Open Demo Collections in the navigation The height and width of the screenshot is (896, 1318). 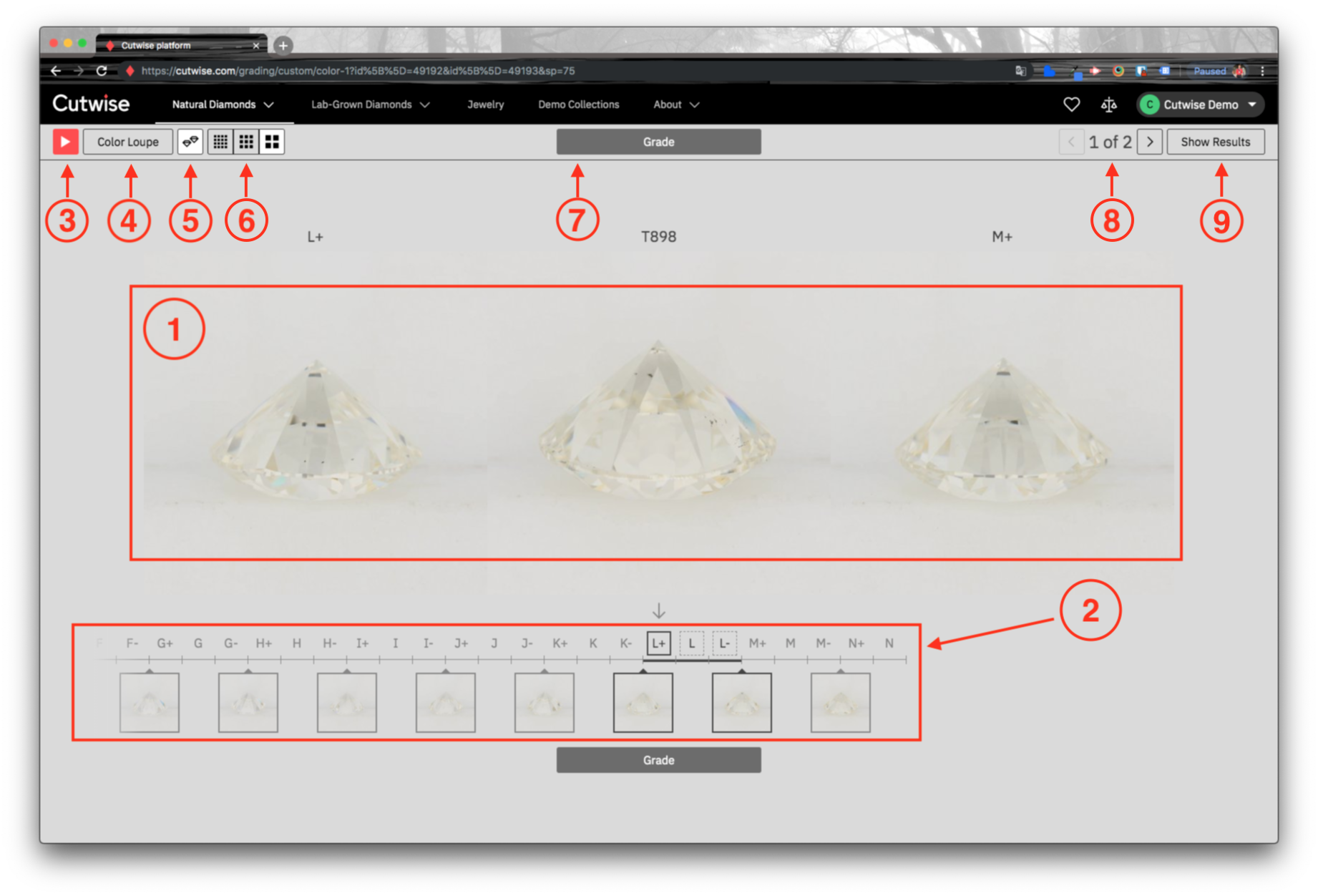coord(579,104)
